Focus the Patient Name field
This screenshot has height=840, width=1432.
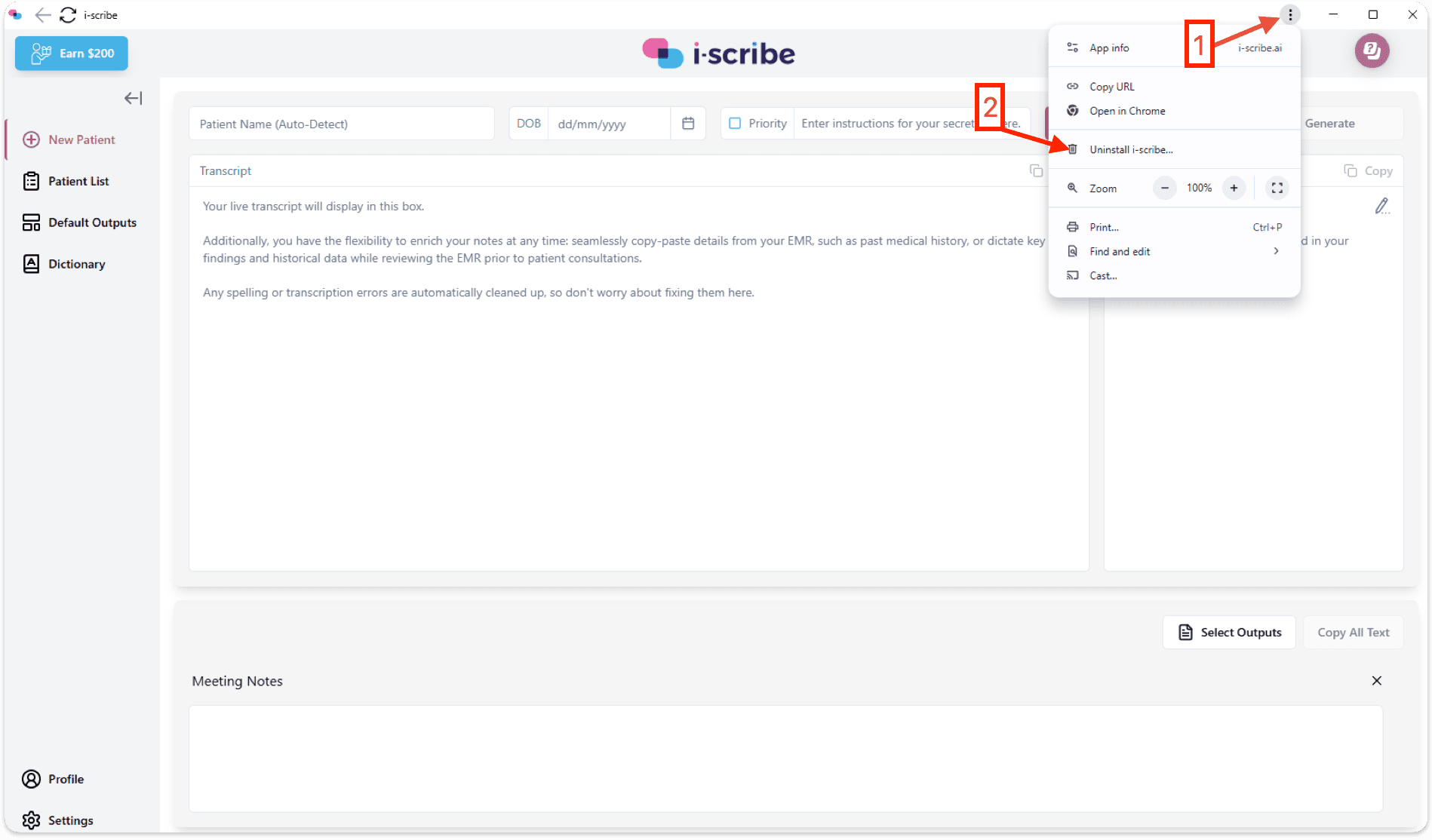342,124
